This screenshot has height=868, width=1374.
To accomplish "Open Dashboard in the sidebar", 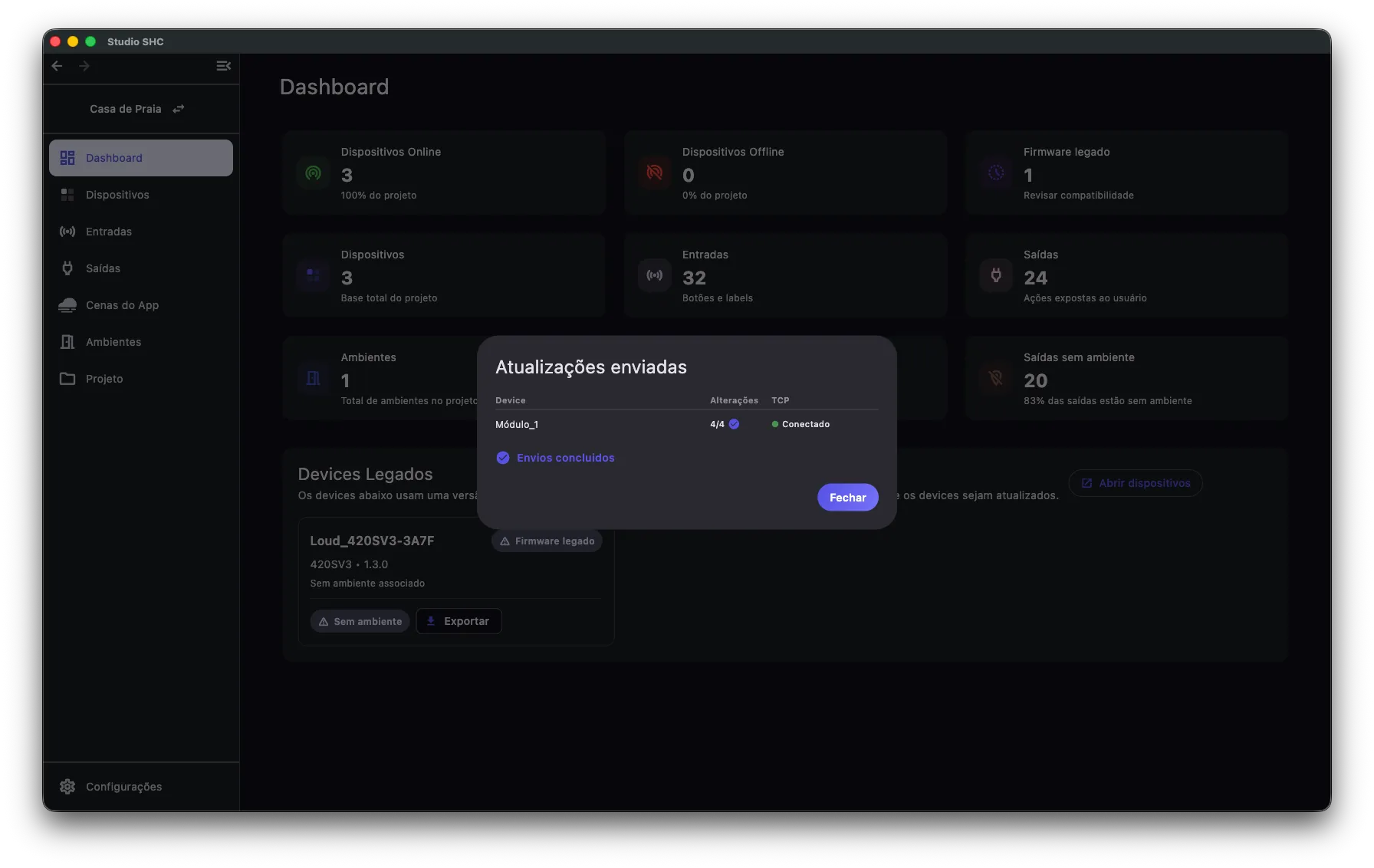I will (141, 158).
